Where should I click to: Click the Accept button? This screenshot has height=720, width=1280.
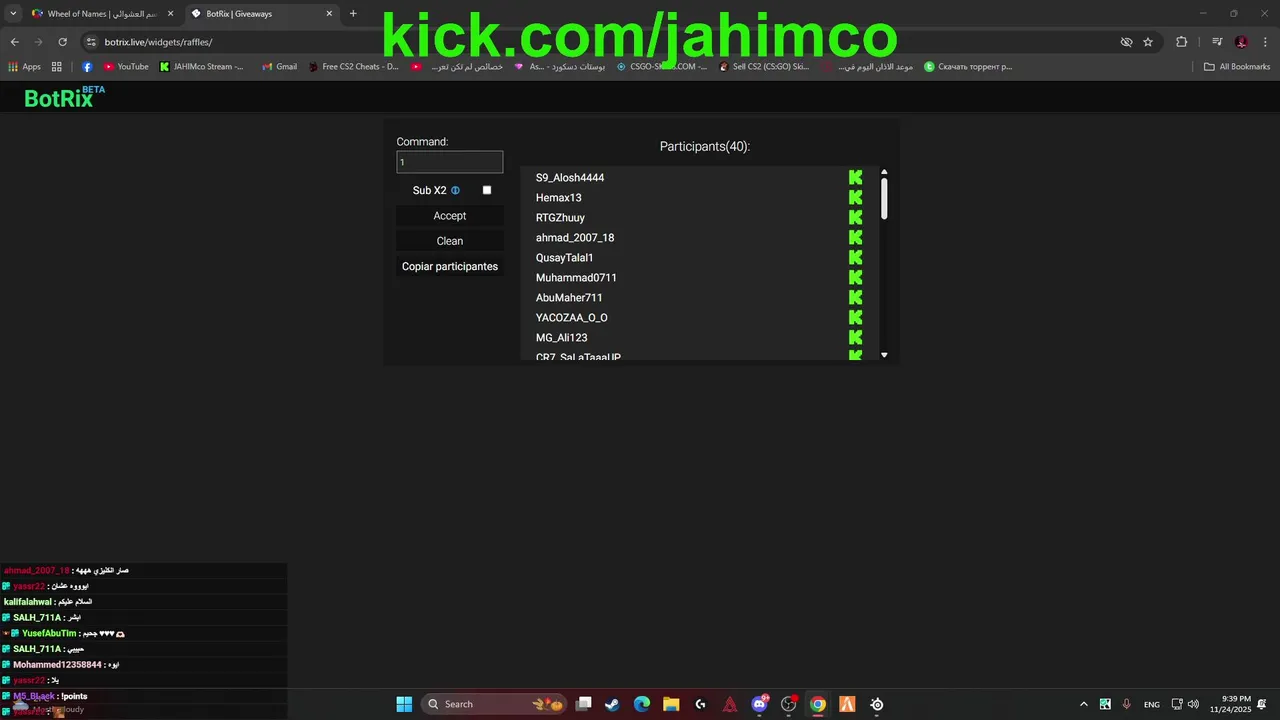tap(450, 216)
